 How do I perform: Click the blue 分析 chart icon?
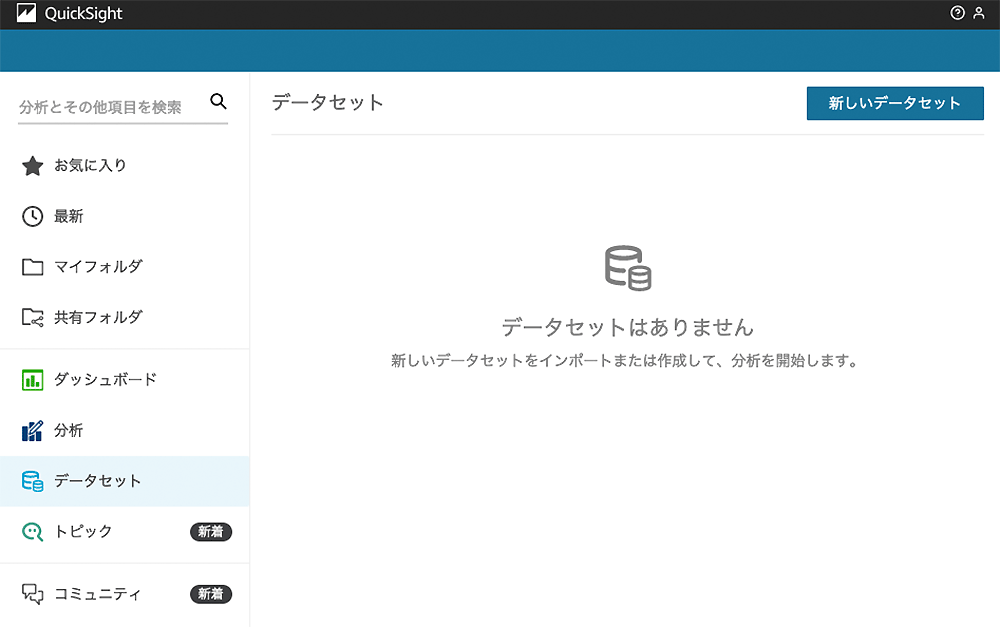click(33, 431)
